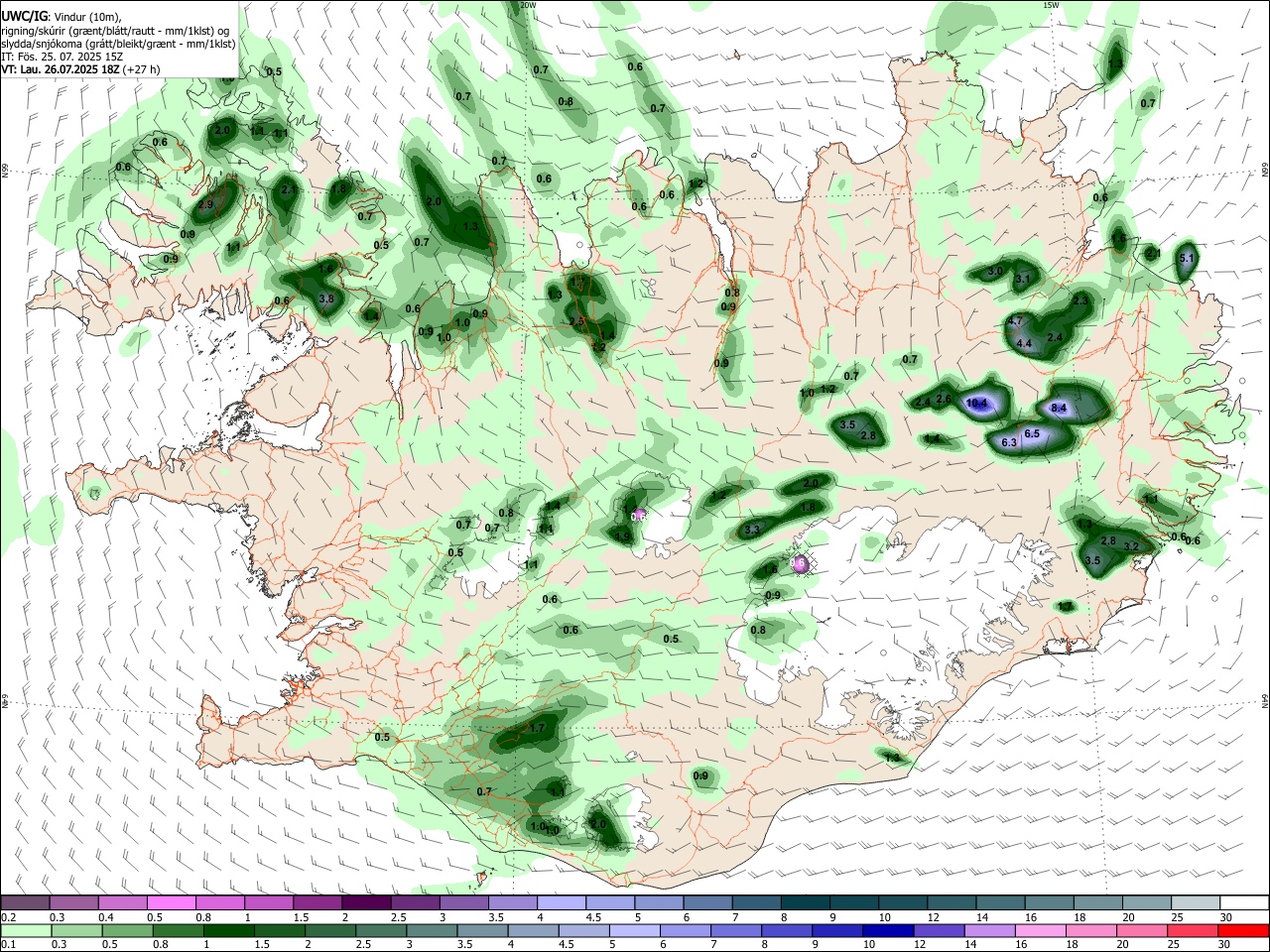Select the bright magenta 0.5 swatch in the snow legend
This screenshot has height=952, width=1270.
172,902
